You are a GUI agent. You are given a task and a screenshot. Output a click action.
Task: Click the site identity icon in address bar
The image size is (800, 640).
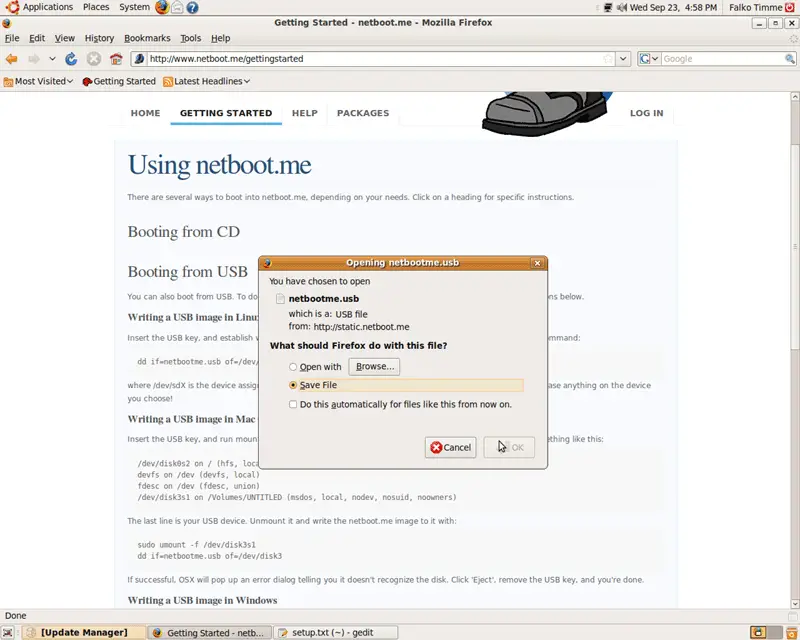click(x=139, y=59)
